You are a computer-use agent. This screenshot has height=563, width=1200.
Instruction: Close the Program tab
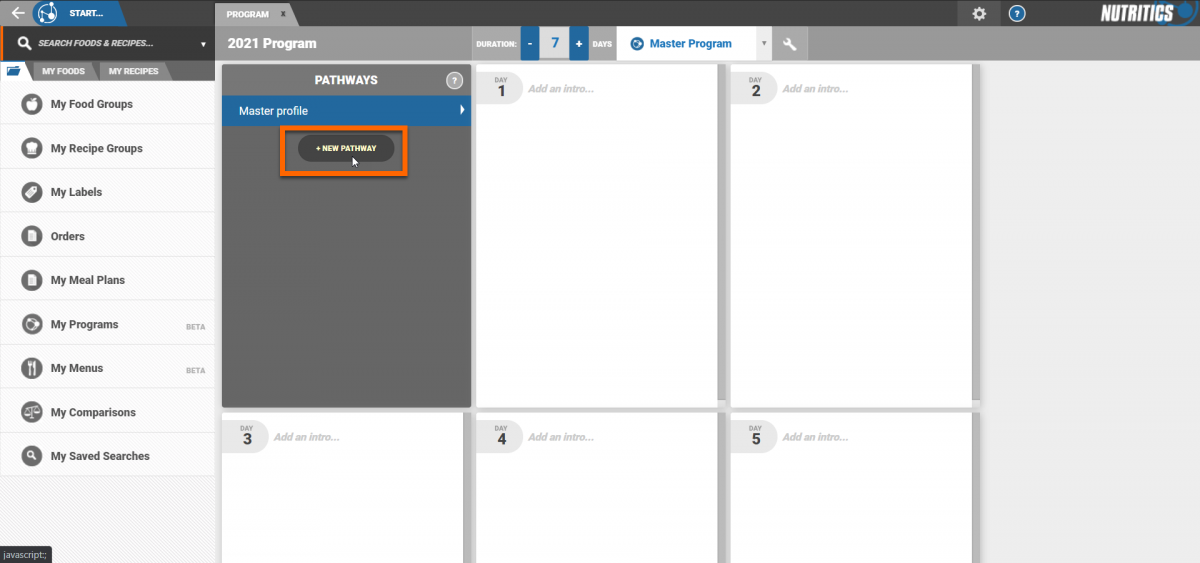283,14
